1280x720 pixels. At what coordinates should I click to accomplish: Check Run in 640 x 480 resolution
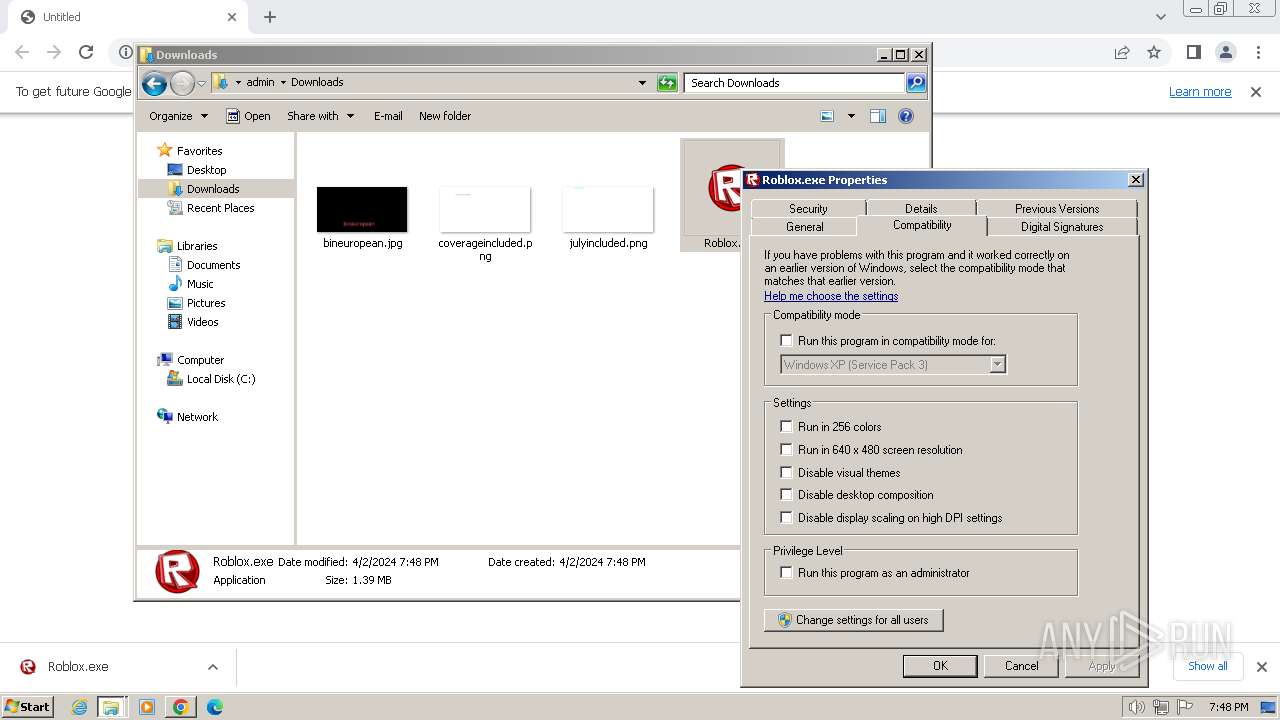[786, 450]
